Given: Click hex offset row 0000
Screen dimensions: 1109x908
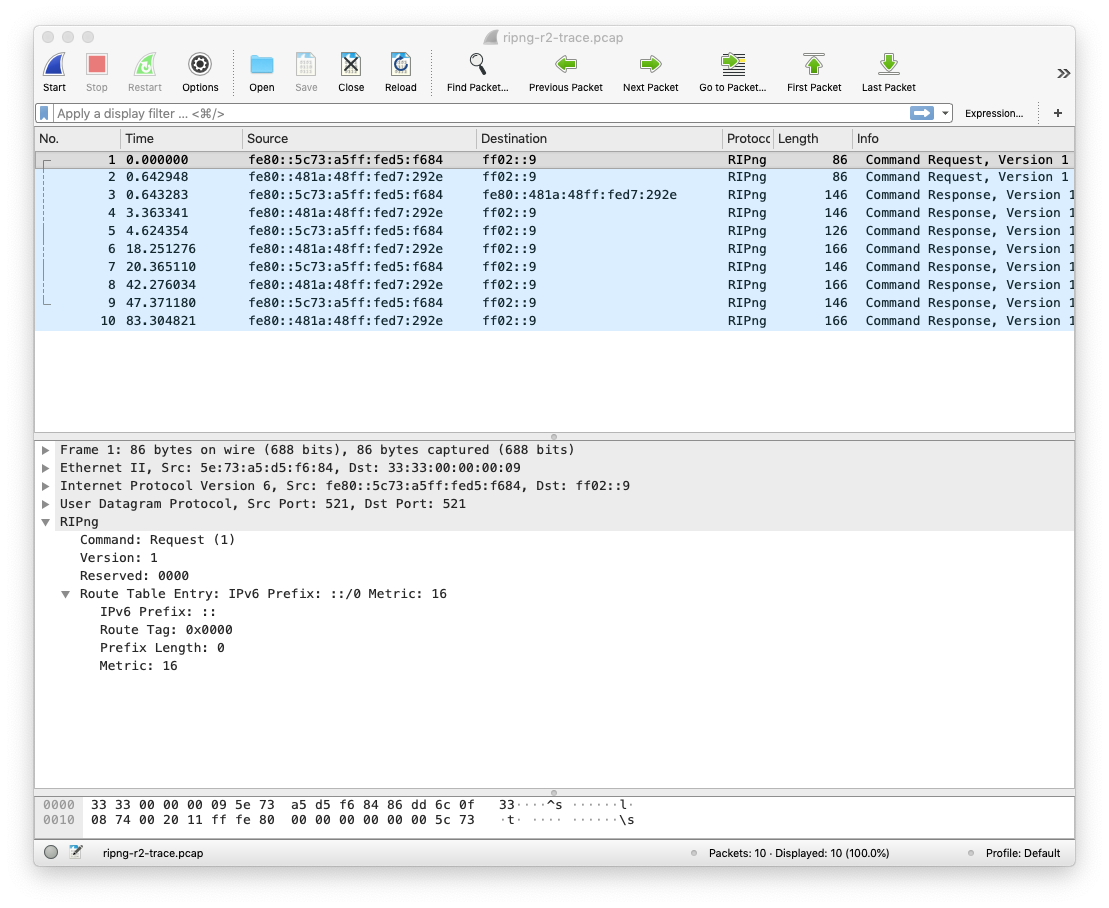Looking at the screenshot, I should [59, 805].
